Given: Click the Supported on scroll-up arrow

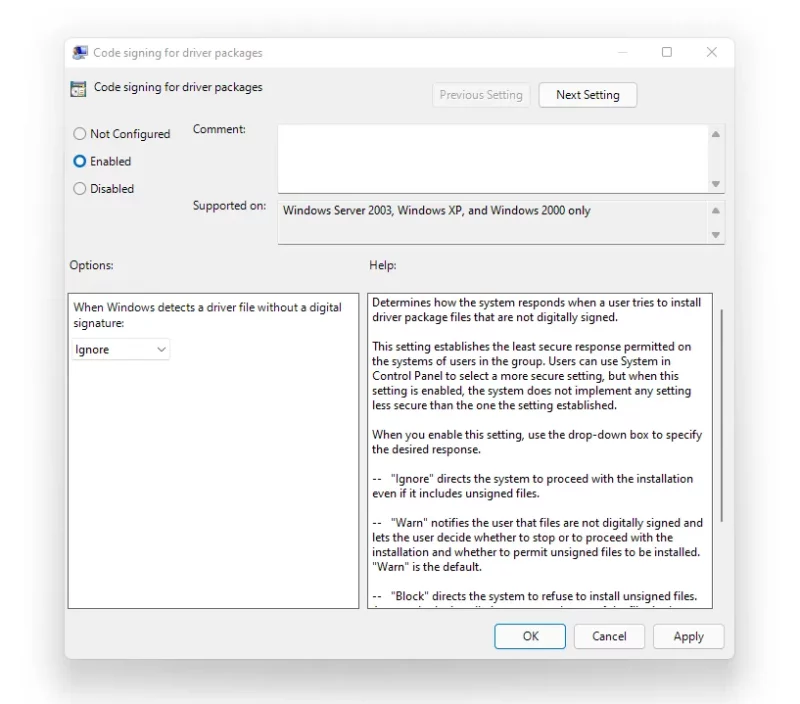Looking at the screenshot, I should tap(716, 211).
